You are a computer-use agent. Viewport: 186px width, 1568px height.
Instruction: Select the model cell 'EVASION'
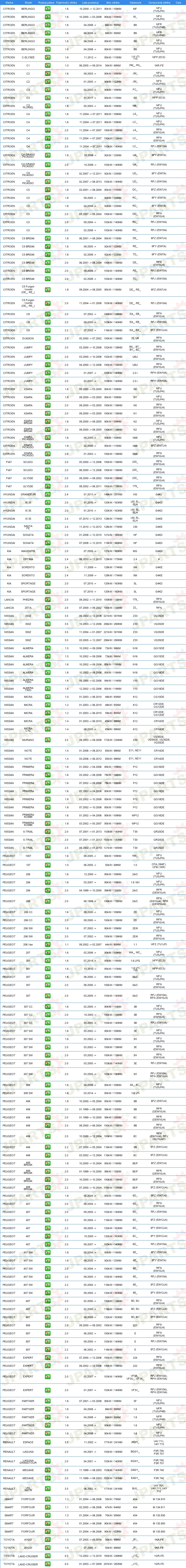28,338
